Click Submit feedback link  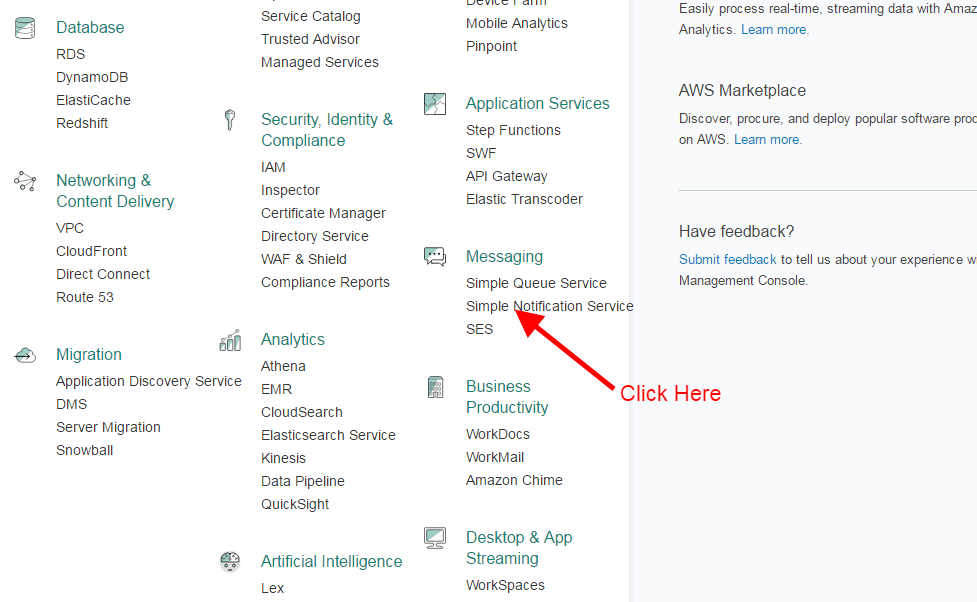coord(728,260)
